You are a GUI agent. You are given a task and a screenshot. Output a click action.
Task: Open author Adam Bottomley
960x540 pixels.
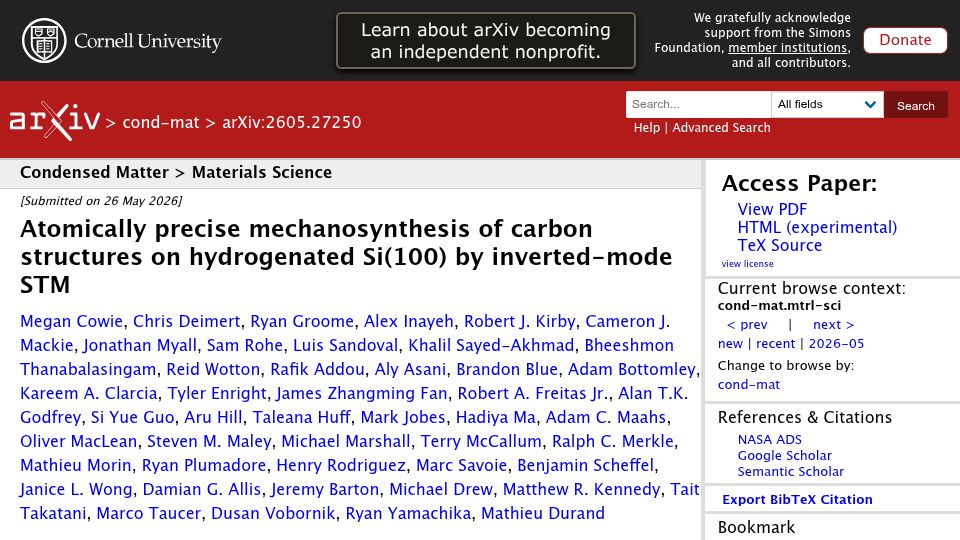pyautogui.click(x=632, y=369)
